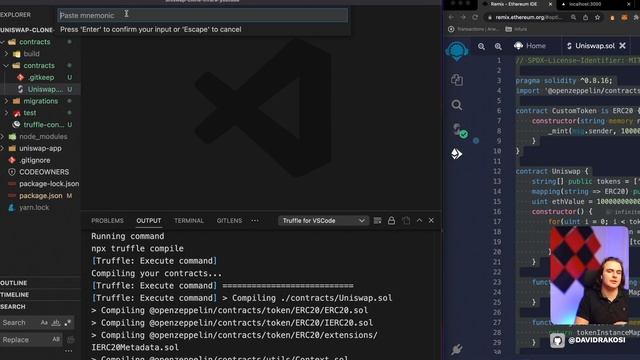Reload the Remix browser page
The height and width of the screenshot is (360, 640).
coord(475,17)
